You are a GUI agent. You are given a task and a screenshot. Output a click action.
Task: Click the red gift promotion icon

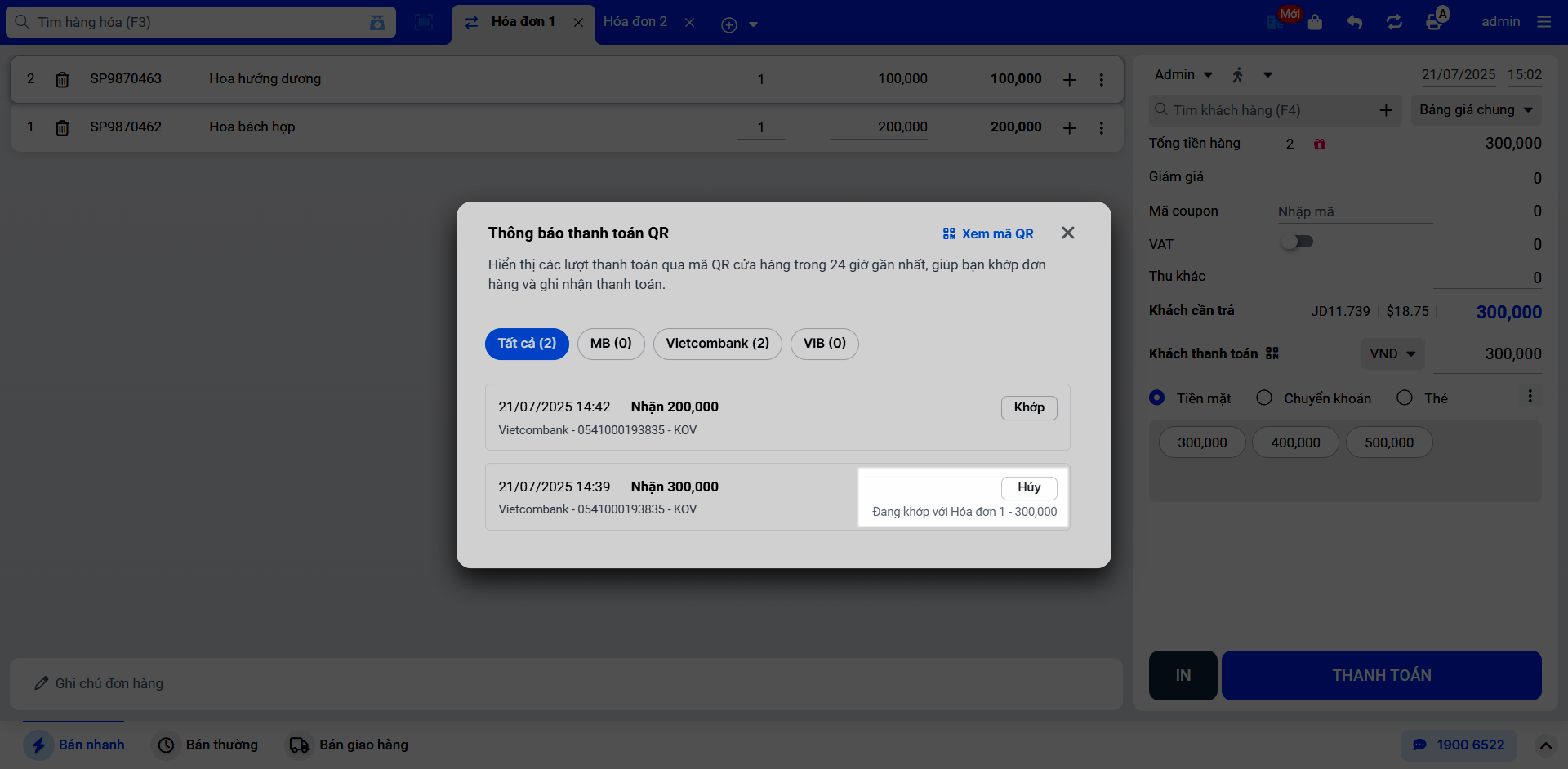click(1320, 144)
